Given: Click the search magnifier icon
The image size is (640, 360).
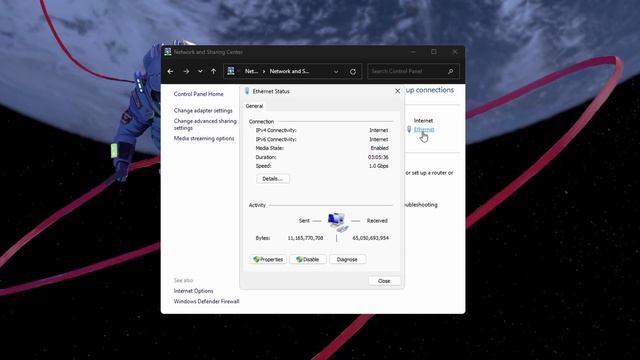Looking at the screenshot, I should 451,71.
